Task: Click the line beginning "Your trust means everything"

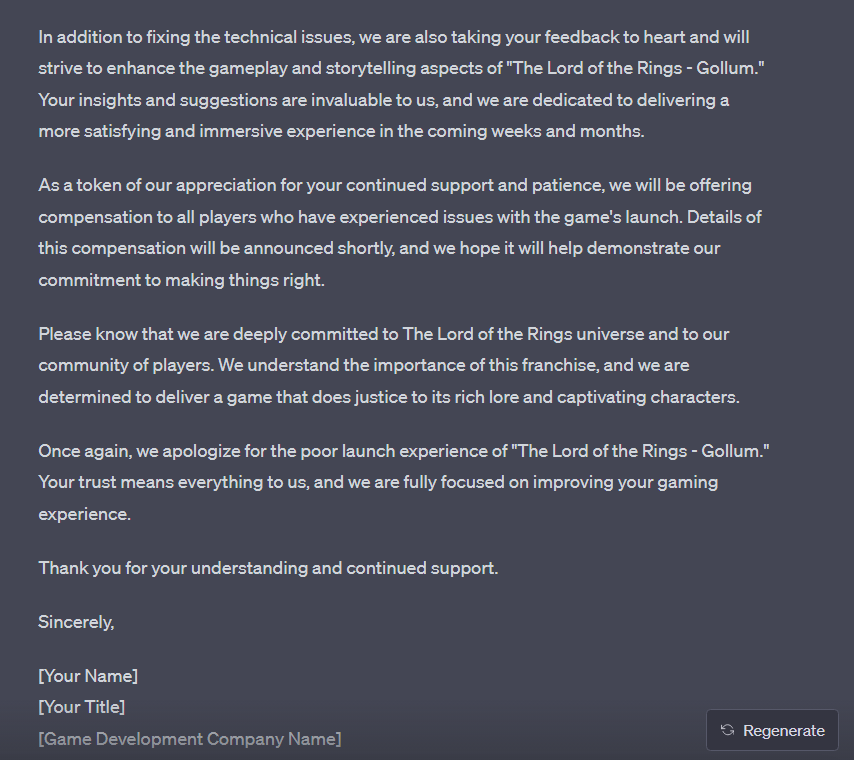Action: click(x=378, y=482)
